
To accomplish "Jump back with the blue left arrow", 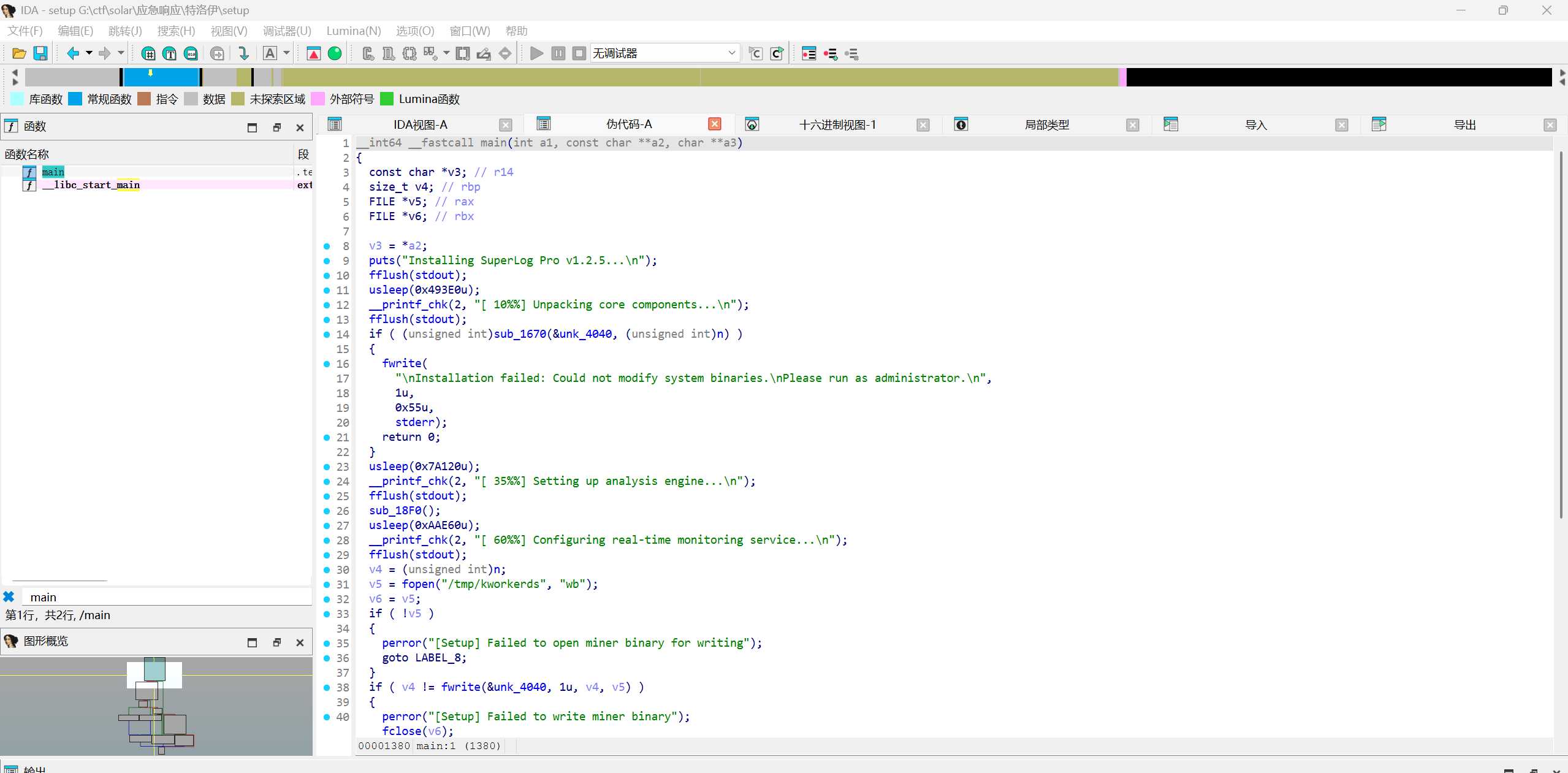I will pyautogui.click(x=73, y=54).
